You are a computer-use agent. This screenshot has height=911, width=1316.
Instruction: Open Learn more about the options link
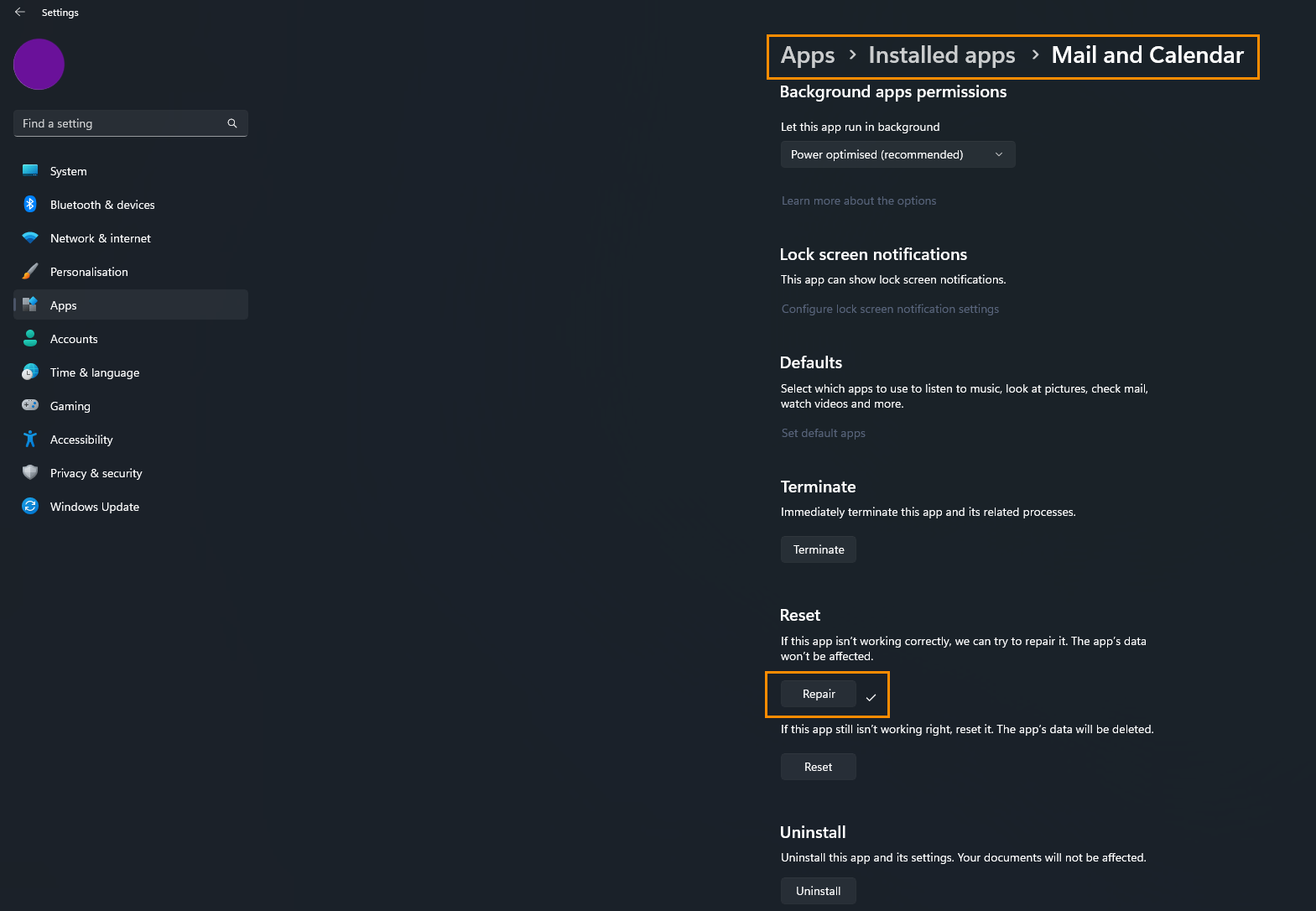(x=859, y=200)
